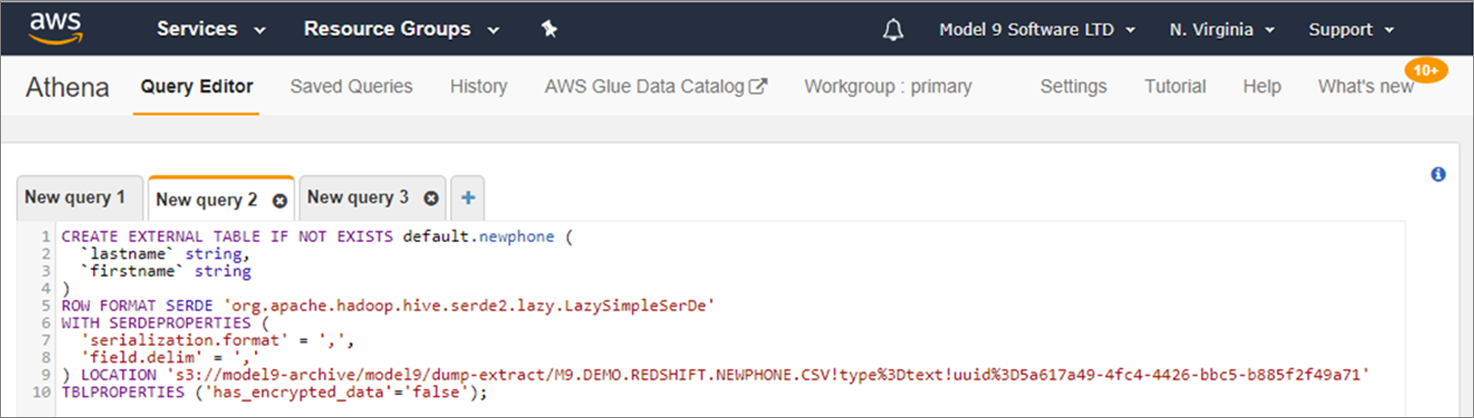1474x418 pixels.
Task: Open the Resource Groups dropdown
Action: click(x=401, y=29)
